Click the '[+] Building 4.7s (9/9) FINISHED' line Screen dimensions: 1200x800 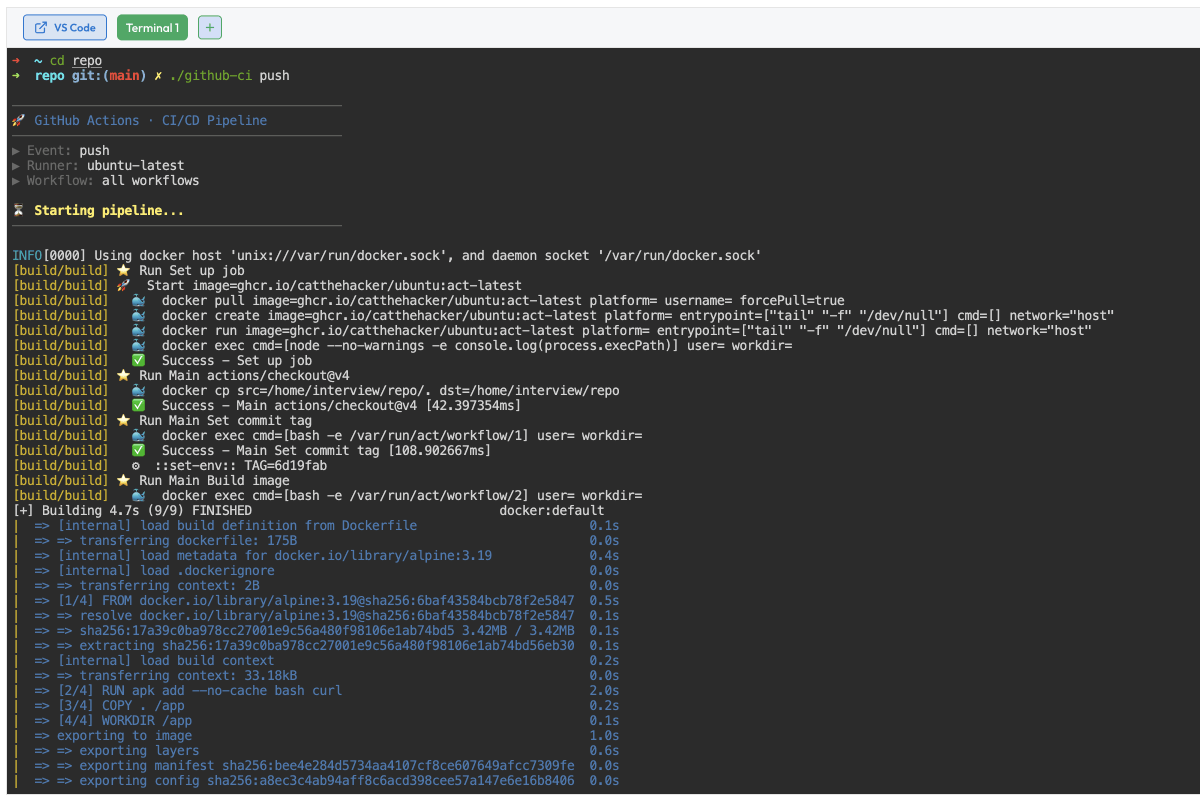click(x=132, y=511)
